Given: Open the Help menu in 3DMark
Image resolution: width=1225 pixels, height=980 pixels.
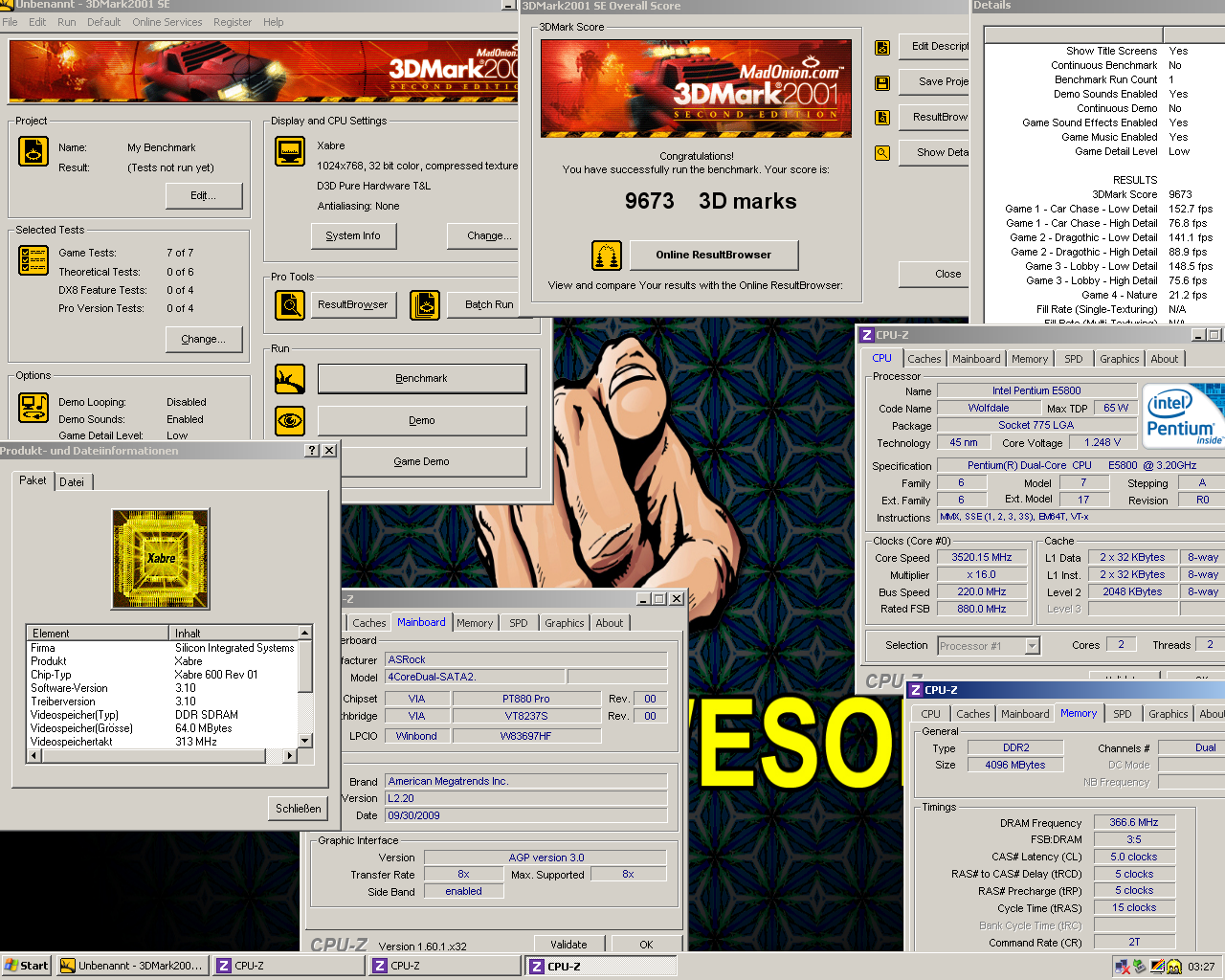Looking at the screenshot, I should click(x=274, y=22).
